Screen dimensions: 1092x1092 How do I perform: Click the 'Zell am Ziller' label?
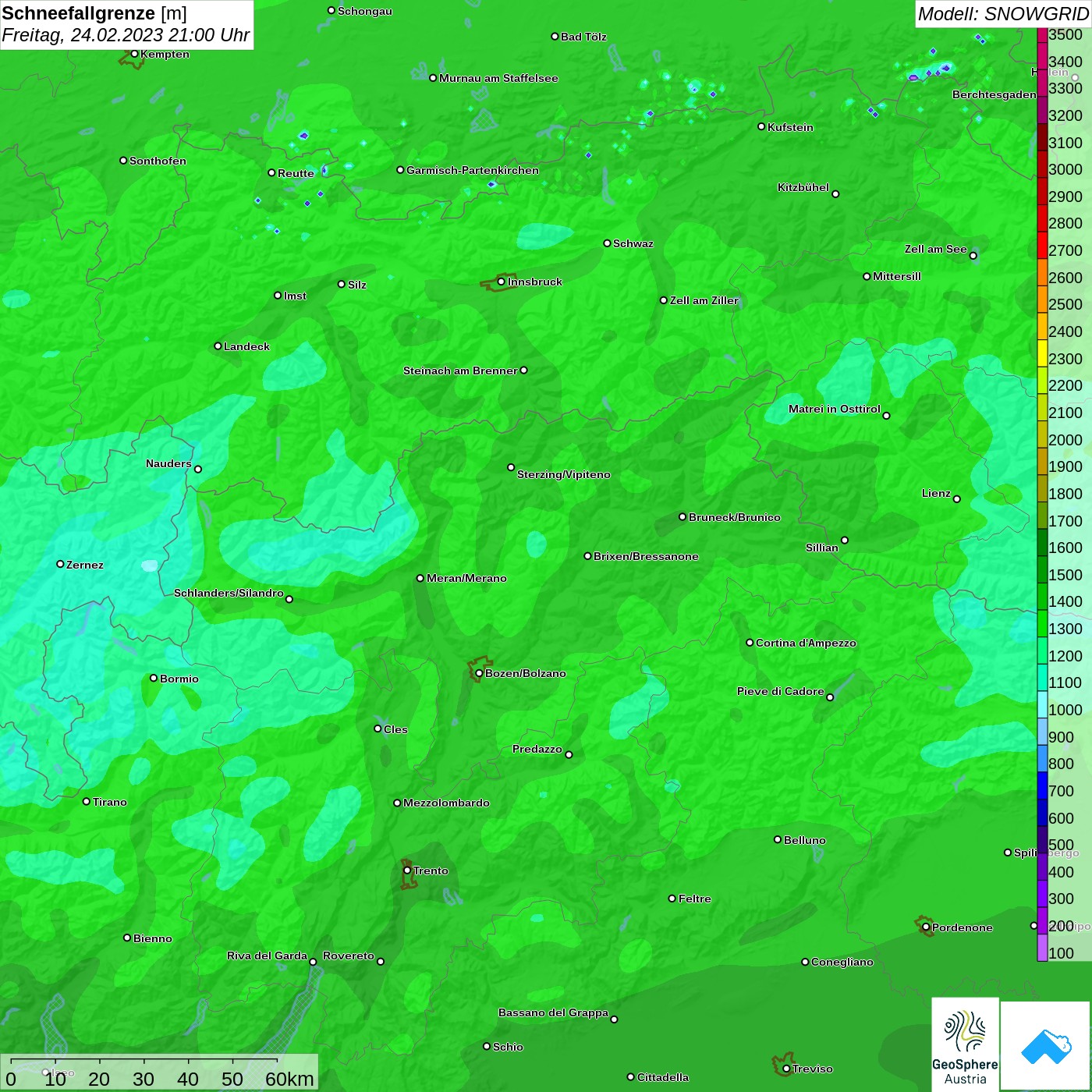coord(704,300)
